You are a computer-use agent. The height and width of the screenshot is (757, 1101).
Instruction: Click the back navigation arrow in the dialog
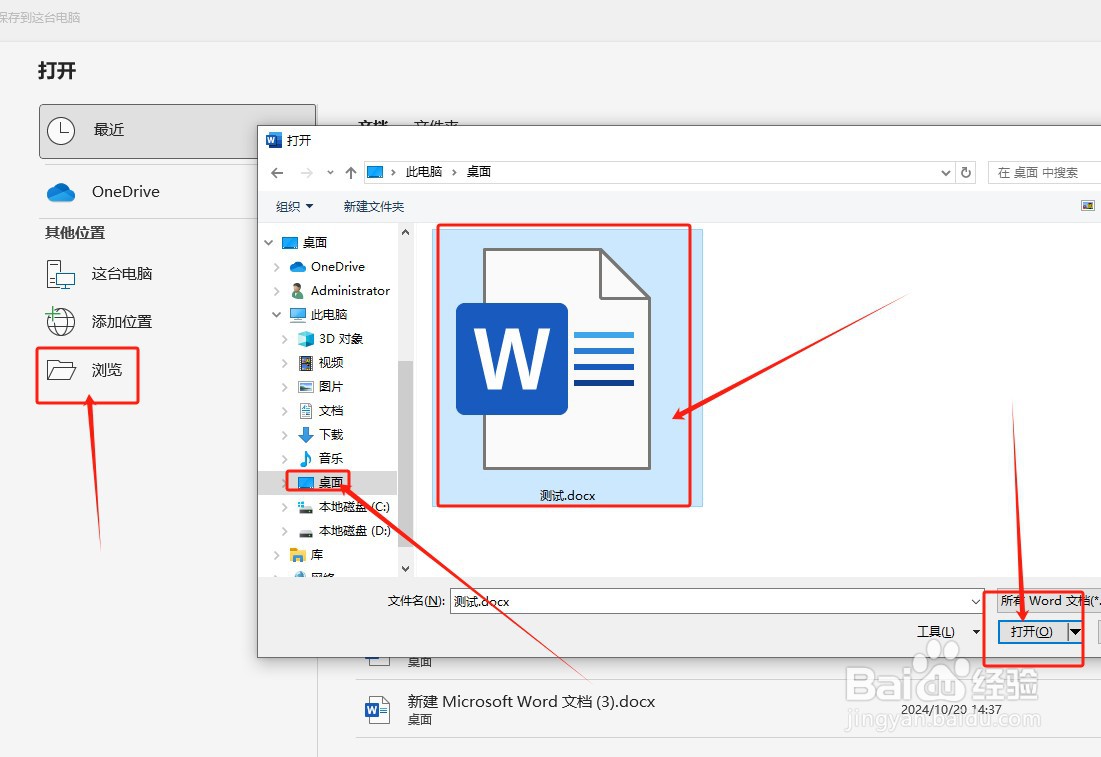[x=277, y=172]
